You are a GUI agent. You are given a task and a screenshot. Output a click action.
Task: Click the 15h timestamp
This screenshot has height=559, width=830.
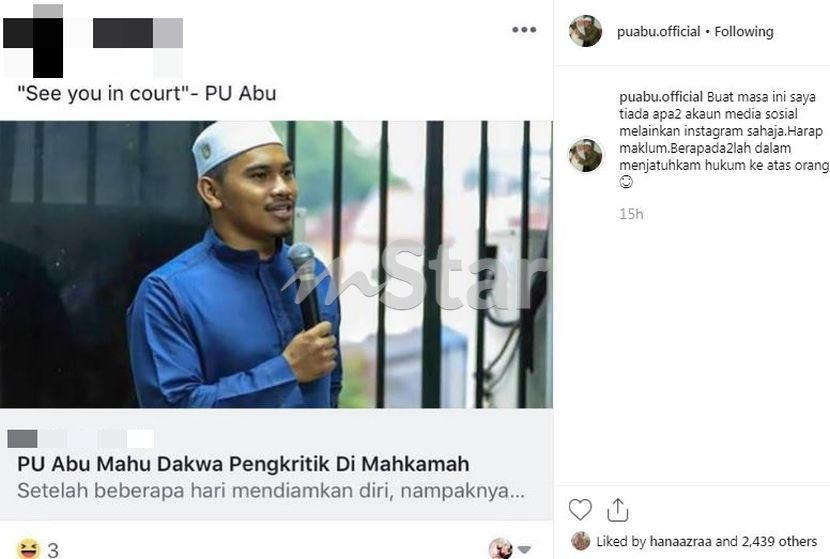(631, 214)
